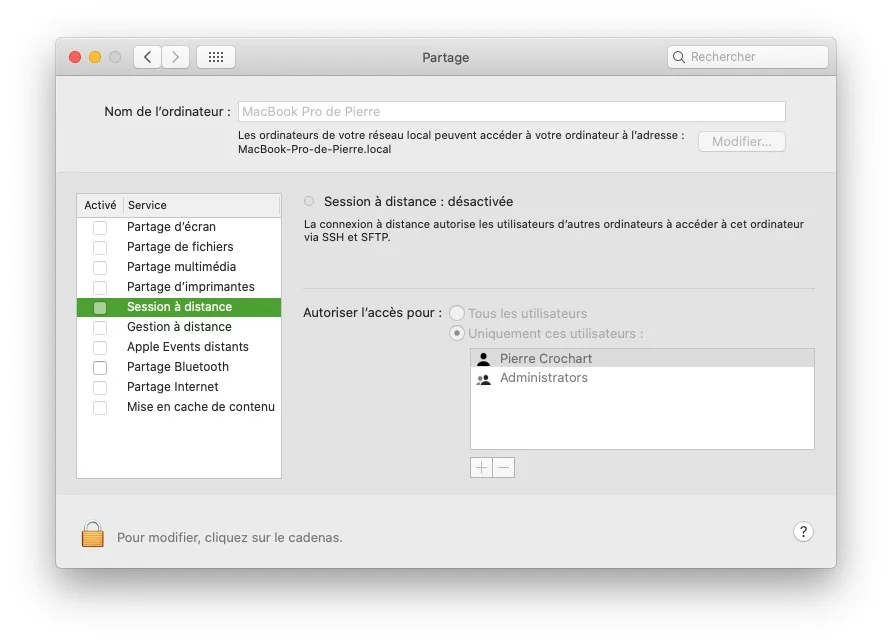Select Gestion à distance in service list
892x642 pixels.
pos(179,327)
